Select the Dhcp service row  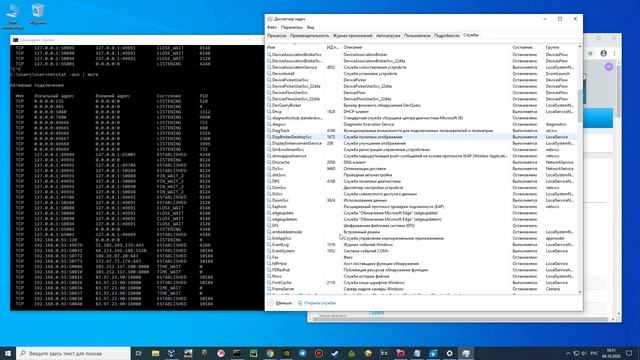click(421, 111)
